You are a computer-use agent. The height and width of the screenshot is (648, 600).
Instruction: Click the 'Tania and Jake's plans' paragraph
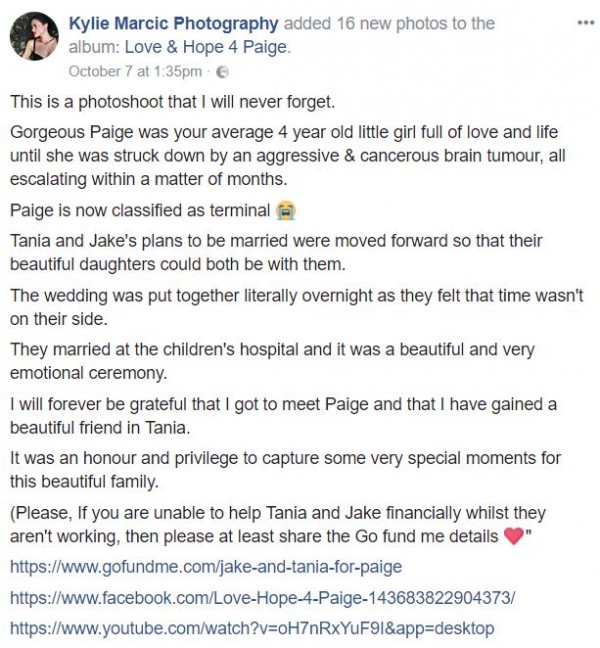276,252
